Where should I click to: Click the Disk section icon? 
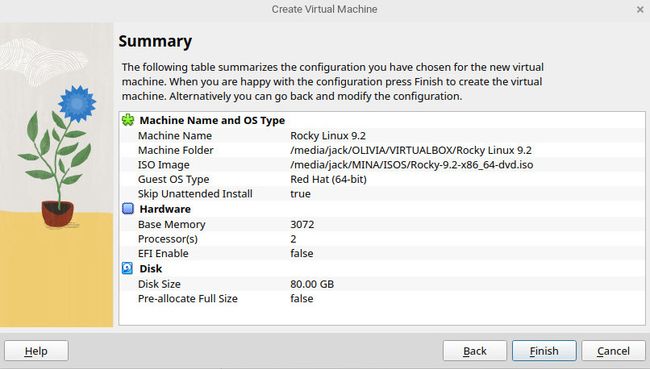click(x=128, y=268)
